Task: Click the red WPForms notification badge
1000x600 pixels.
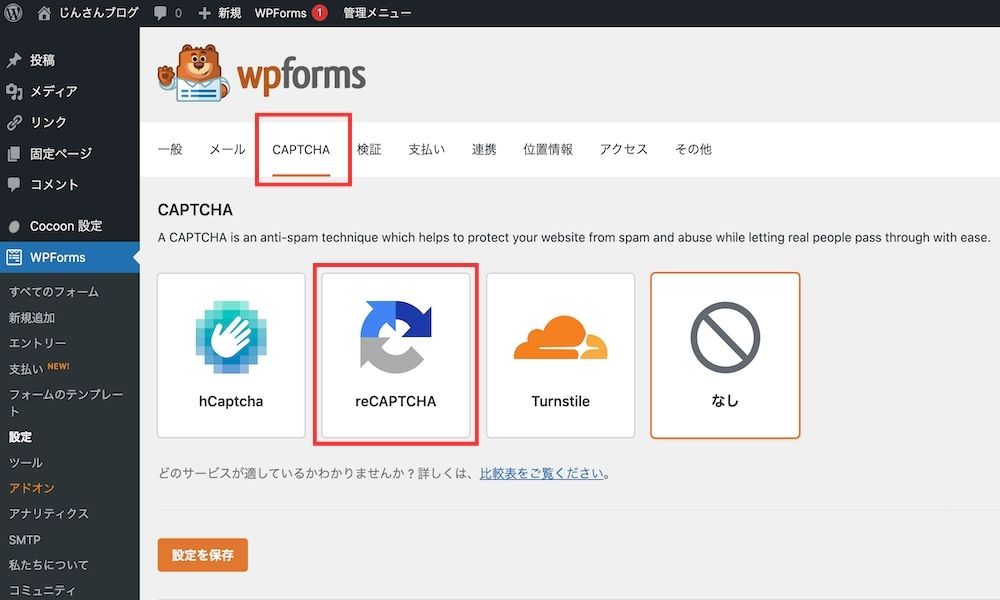Action: pos(320,13)
